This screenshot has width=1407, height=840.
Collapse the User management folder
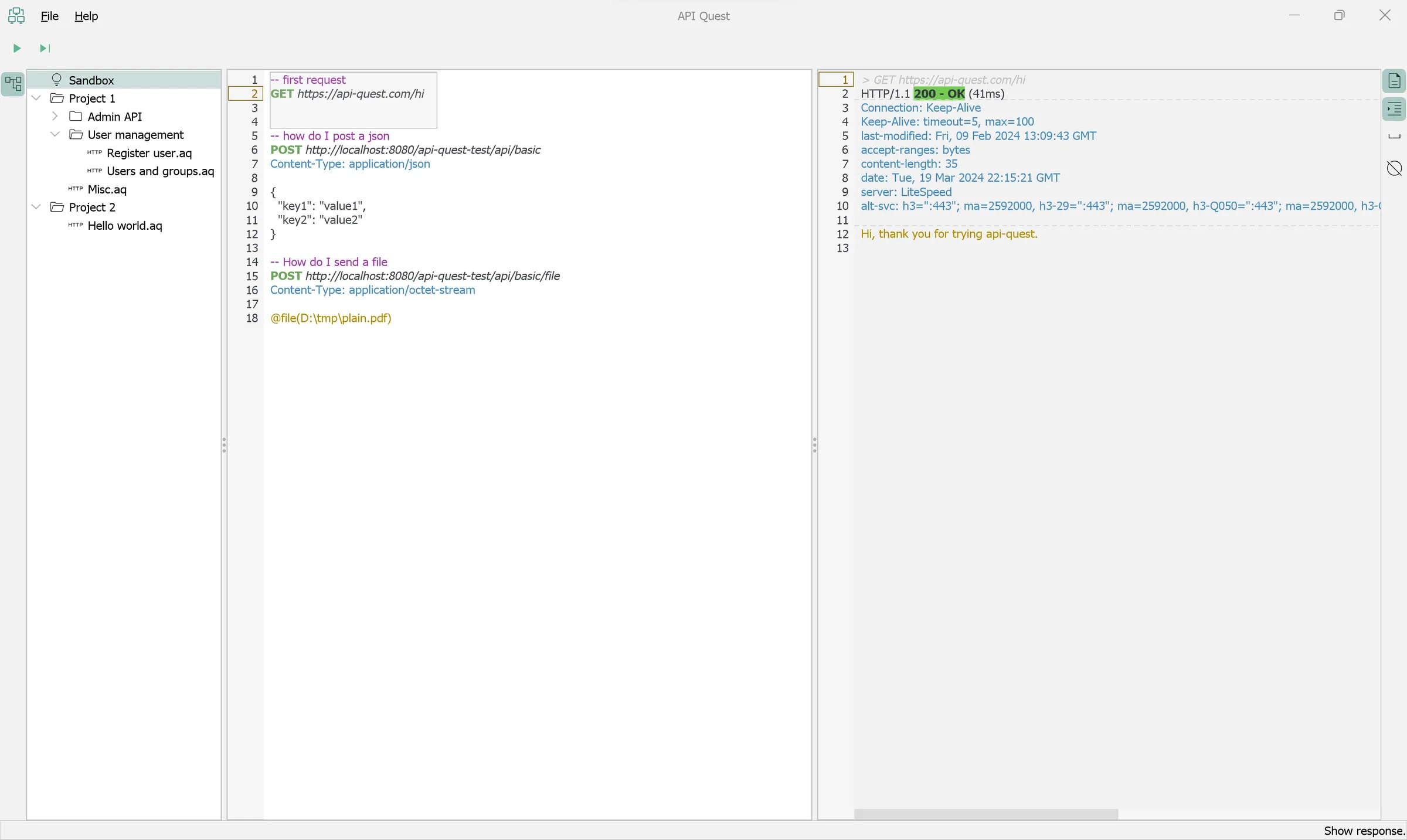55,134
